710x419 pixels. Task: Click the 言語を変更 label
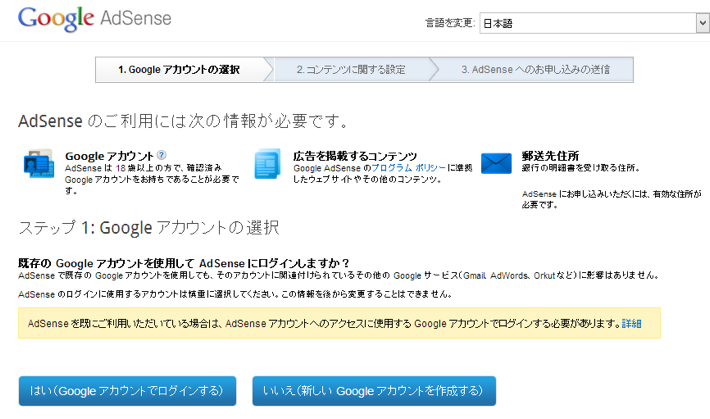click(x=450, y=23)
